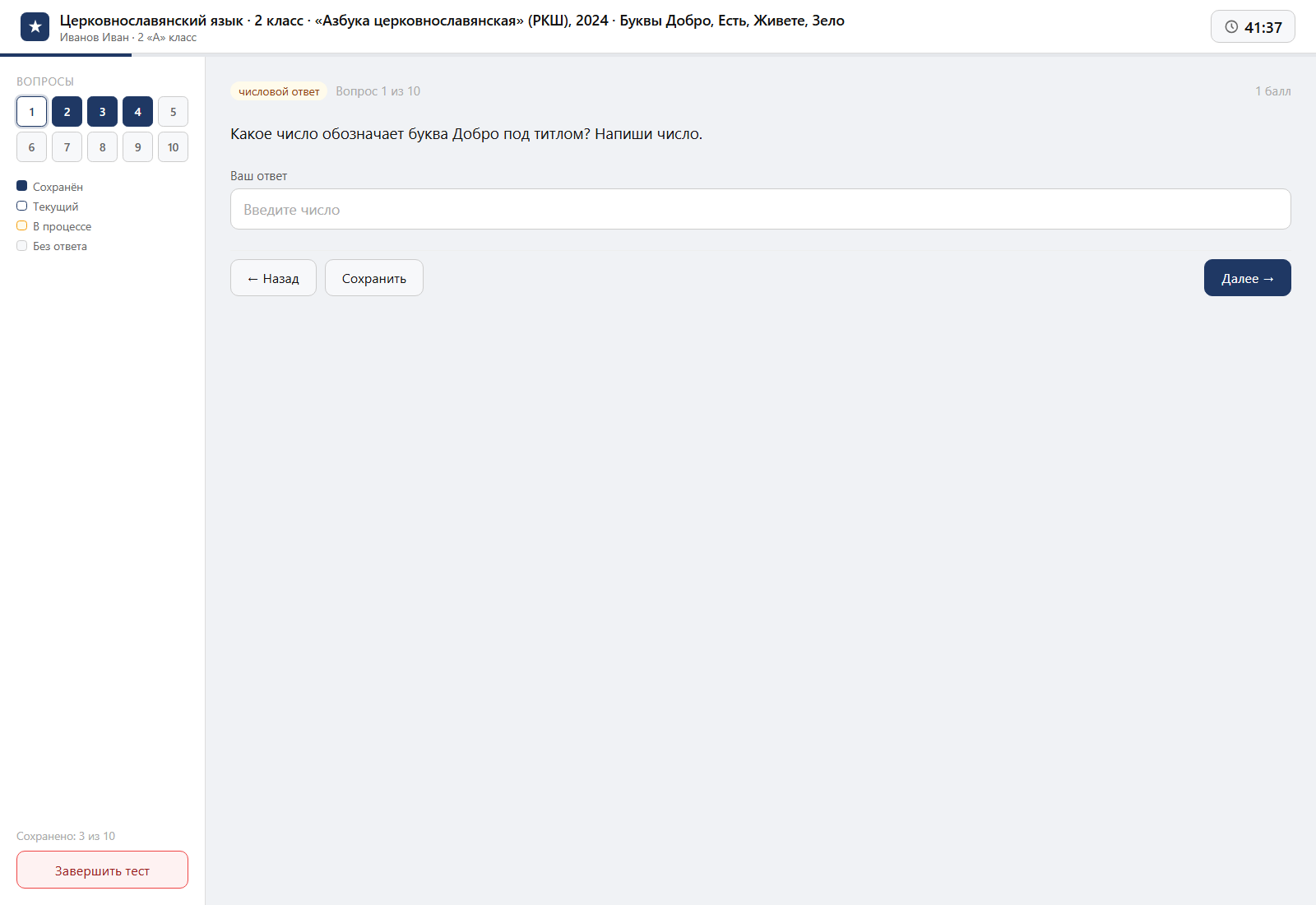Go to question 1

coord(31,112)
